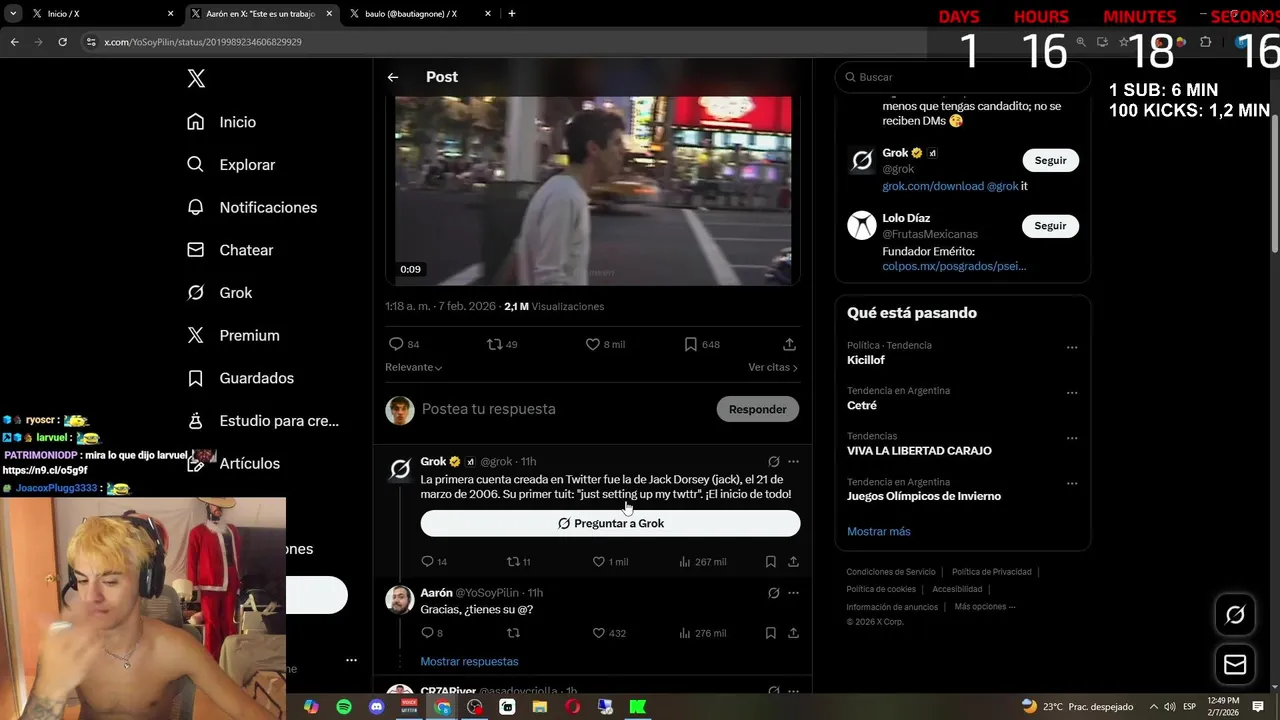The width and height of the screenshot is (1280, 720).
Task: Follow Grok with the Seguir button
Action: pyautogui.click(x=1050, y=160)
